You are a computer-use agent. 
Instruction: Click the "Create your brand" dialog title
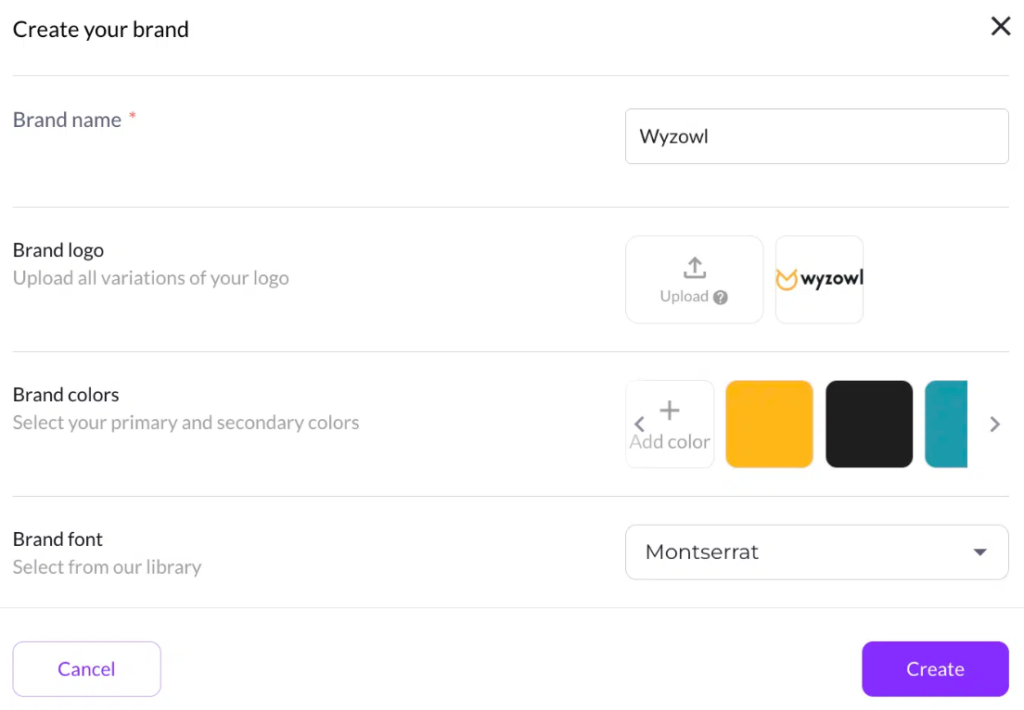(x=100, y=30)
